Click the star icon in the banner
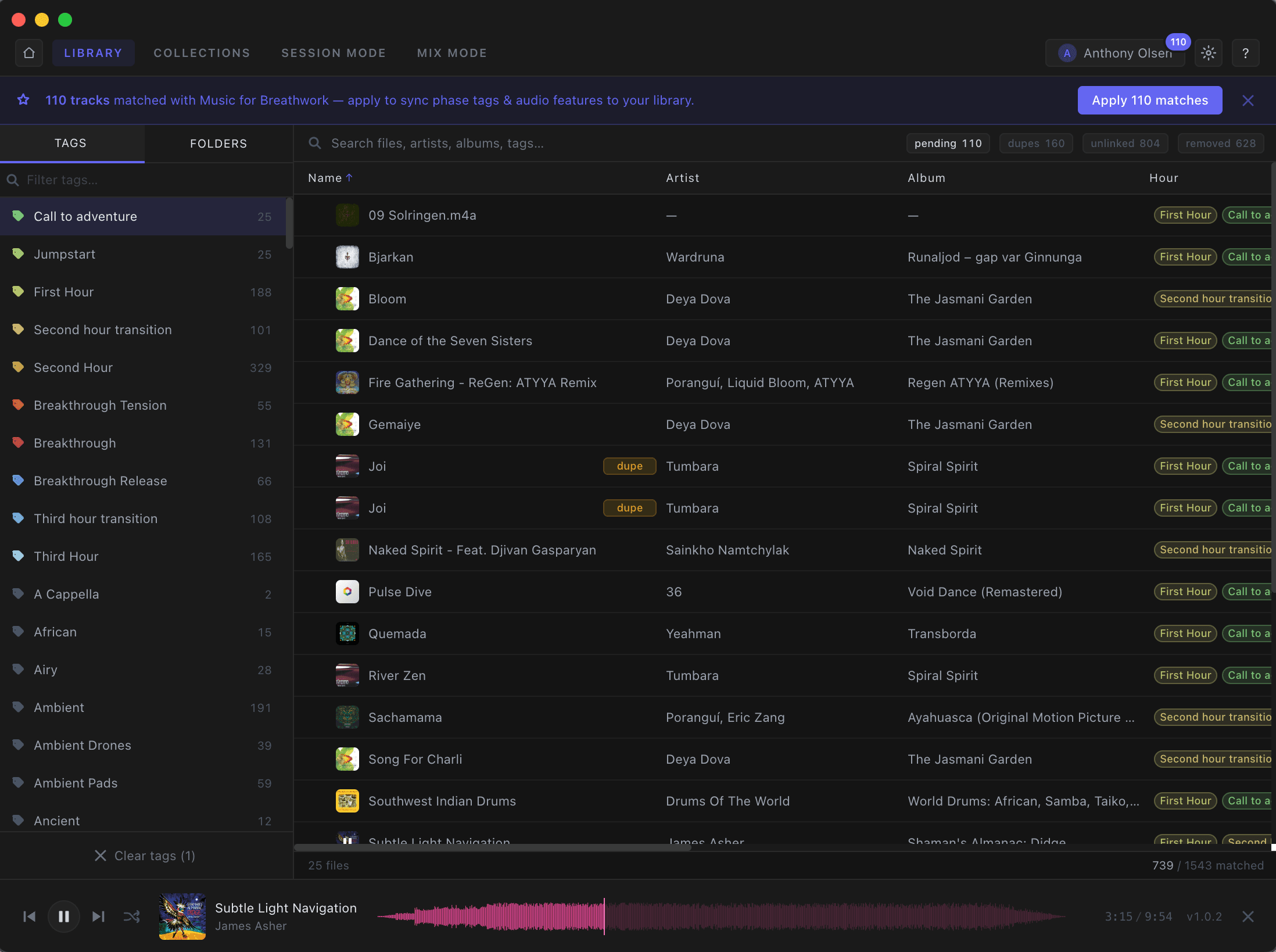Viewport: 1276px width, 952px height. 23,100
